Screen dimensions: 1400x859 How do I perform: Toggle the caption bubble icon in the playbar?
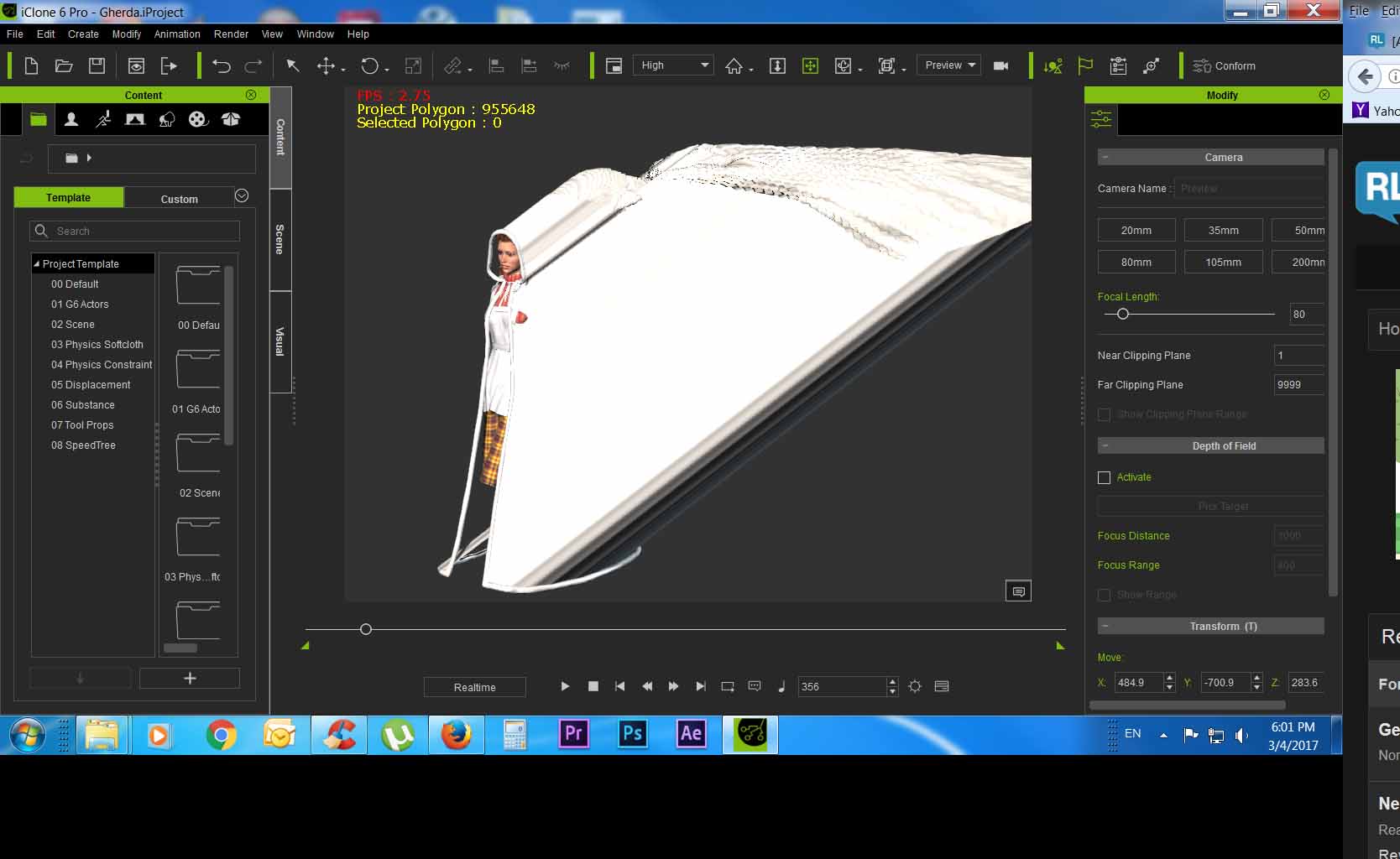pyautogui.click(x=755, y=686)
